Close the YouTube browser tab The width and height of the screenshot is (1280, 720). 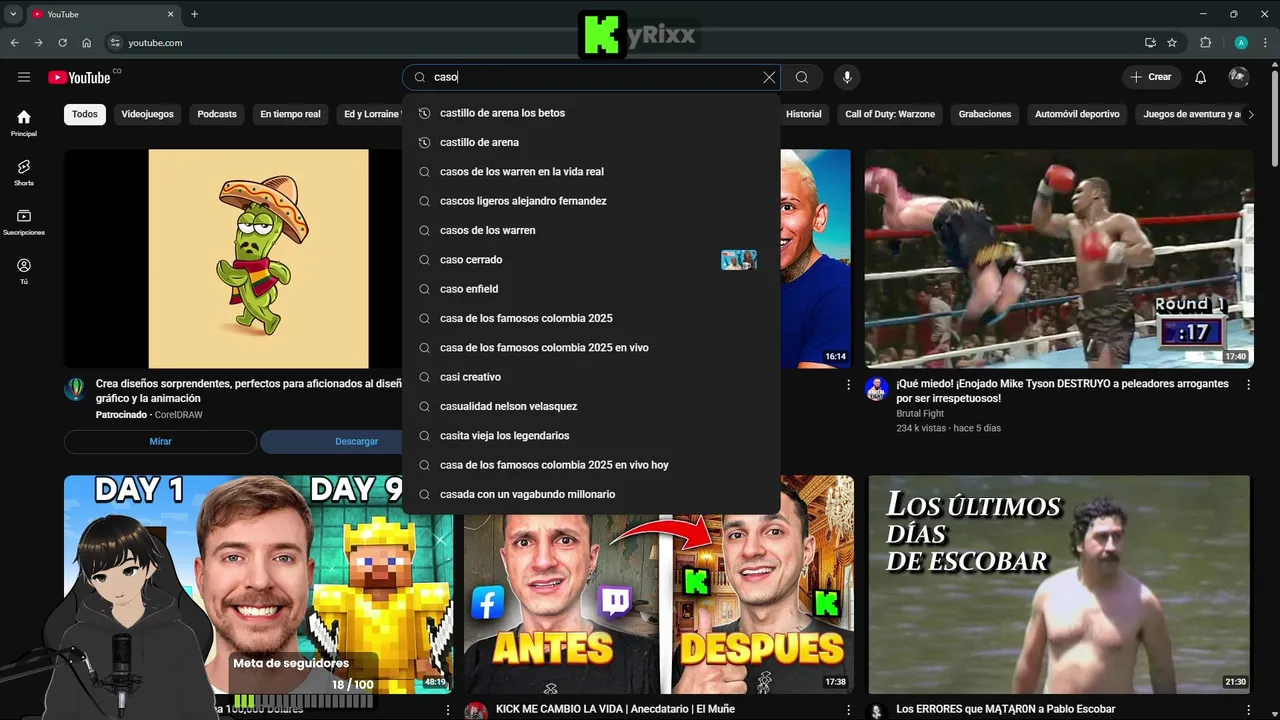point(171,14)
